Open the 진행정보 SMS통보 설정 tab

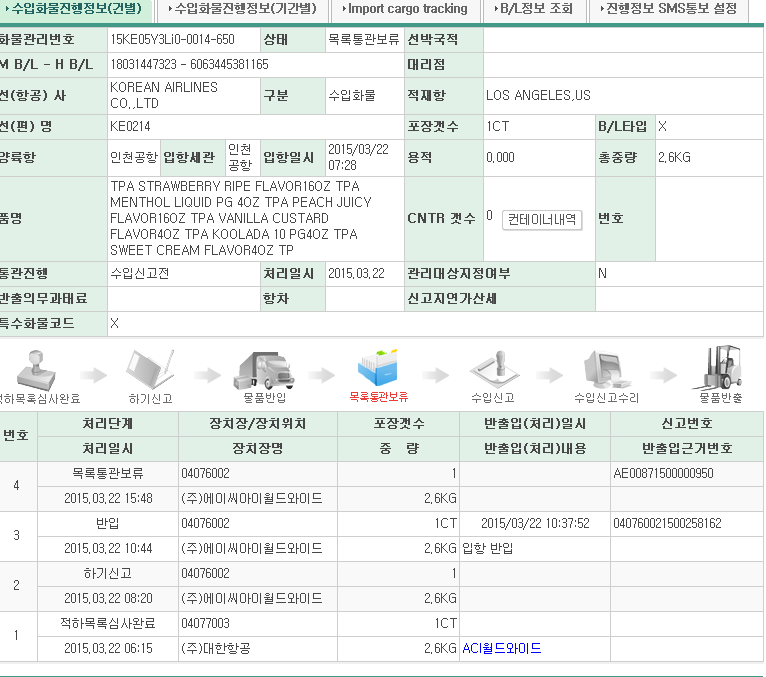(x=669, y=9)
